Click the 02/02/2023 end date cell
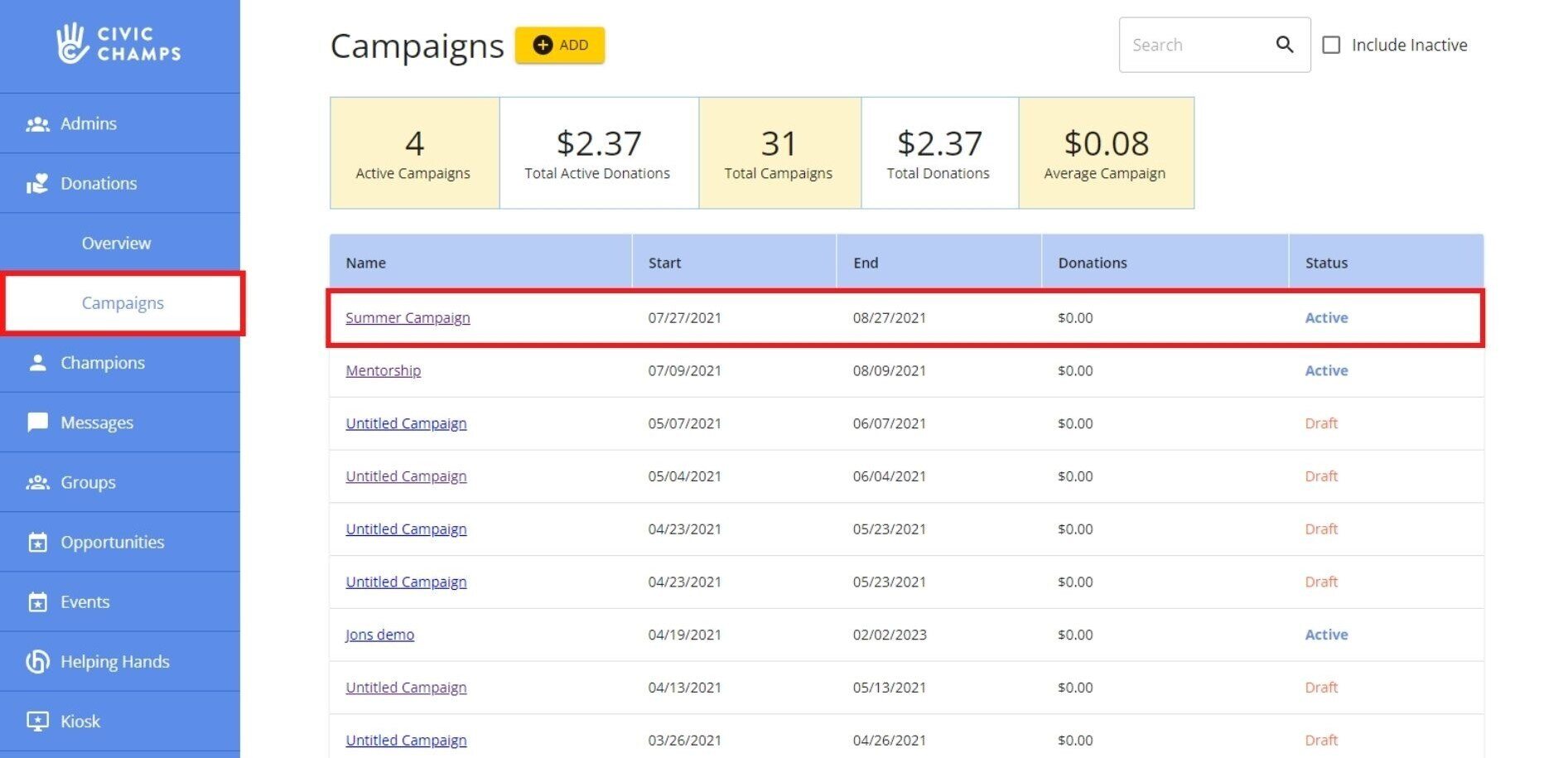 [x=890, y=635]
